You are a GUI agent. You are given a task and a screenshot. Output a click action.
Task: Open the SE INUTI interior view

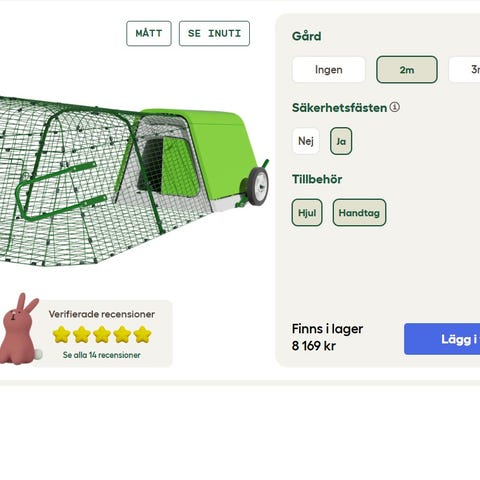214,33
